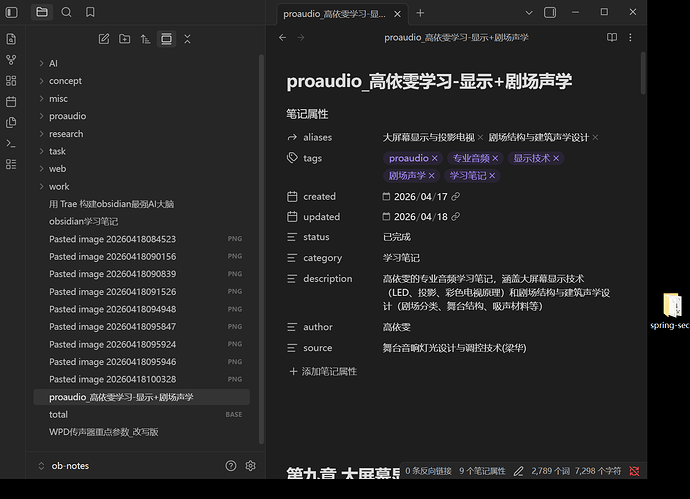Screen dimensions: 690x499
Task: Toggle editing mode pencil in status bar
Action: point(518,471)
